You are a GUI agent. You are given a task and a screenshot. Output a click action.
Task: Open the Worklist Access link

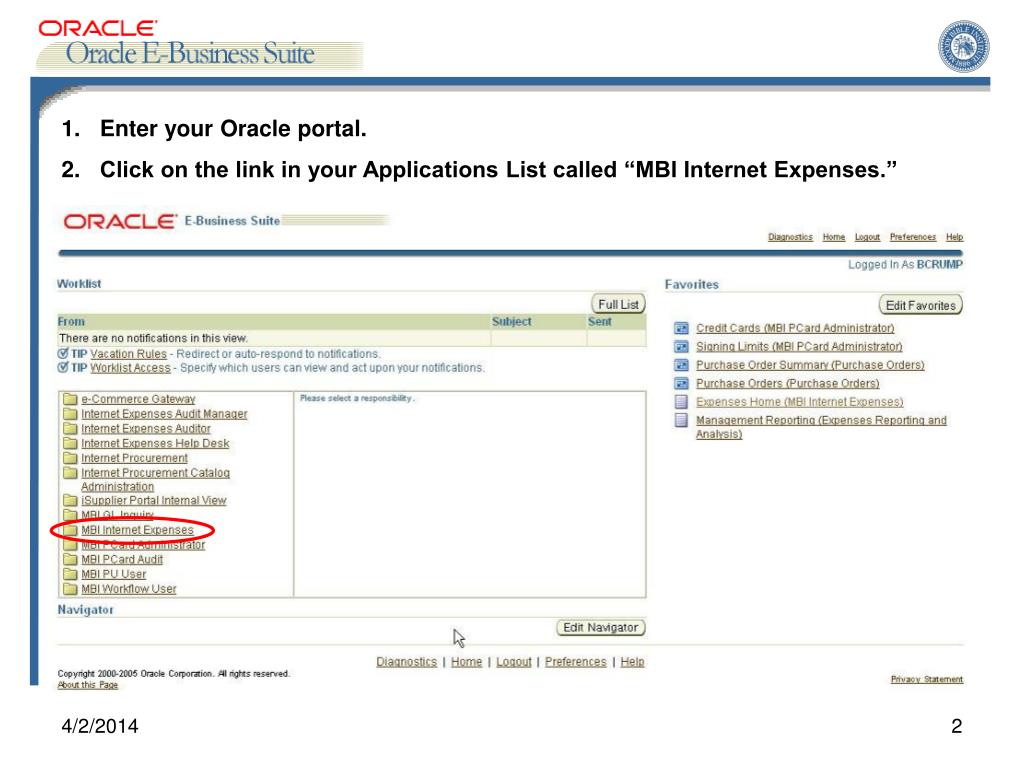(130, 368)
